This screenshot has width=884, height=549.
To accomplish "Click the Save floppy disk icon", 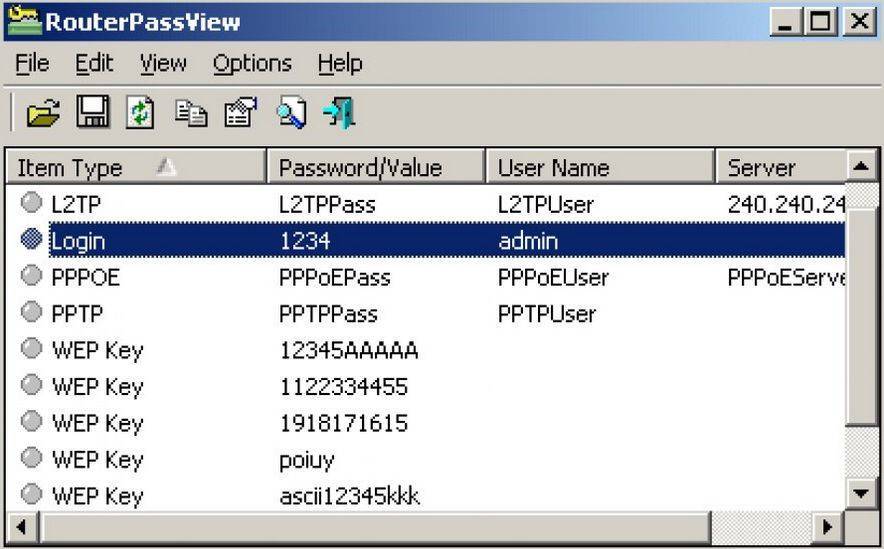I will [x=93, y=112].
